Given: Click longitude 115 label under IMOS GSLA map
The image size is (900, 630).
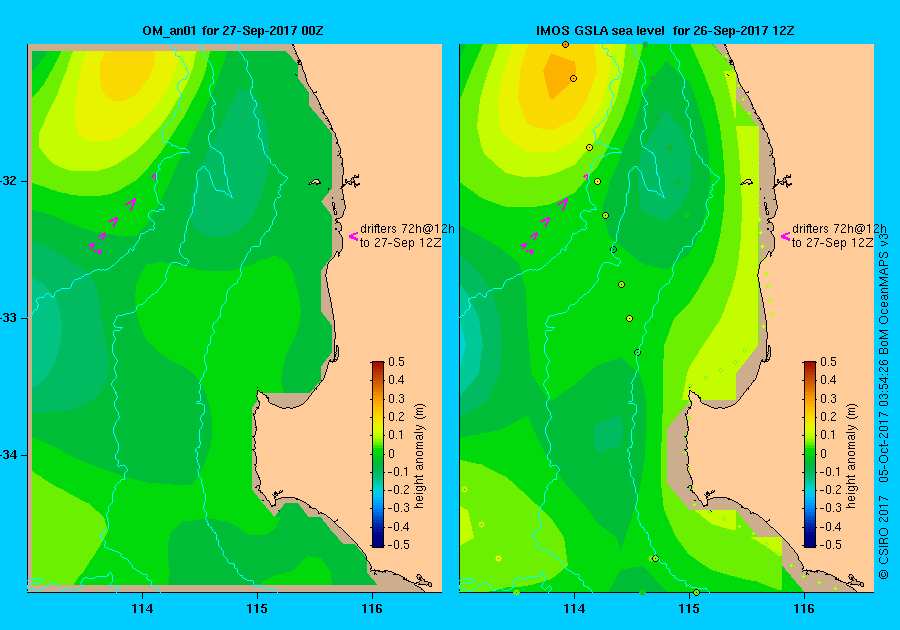Looking at the screenshot, I should click(x=689, y=609).
